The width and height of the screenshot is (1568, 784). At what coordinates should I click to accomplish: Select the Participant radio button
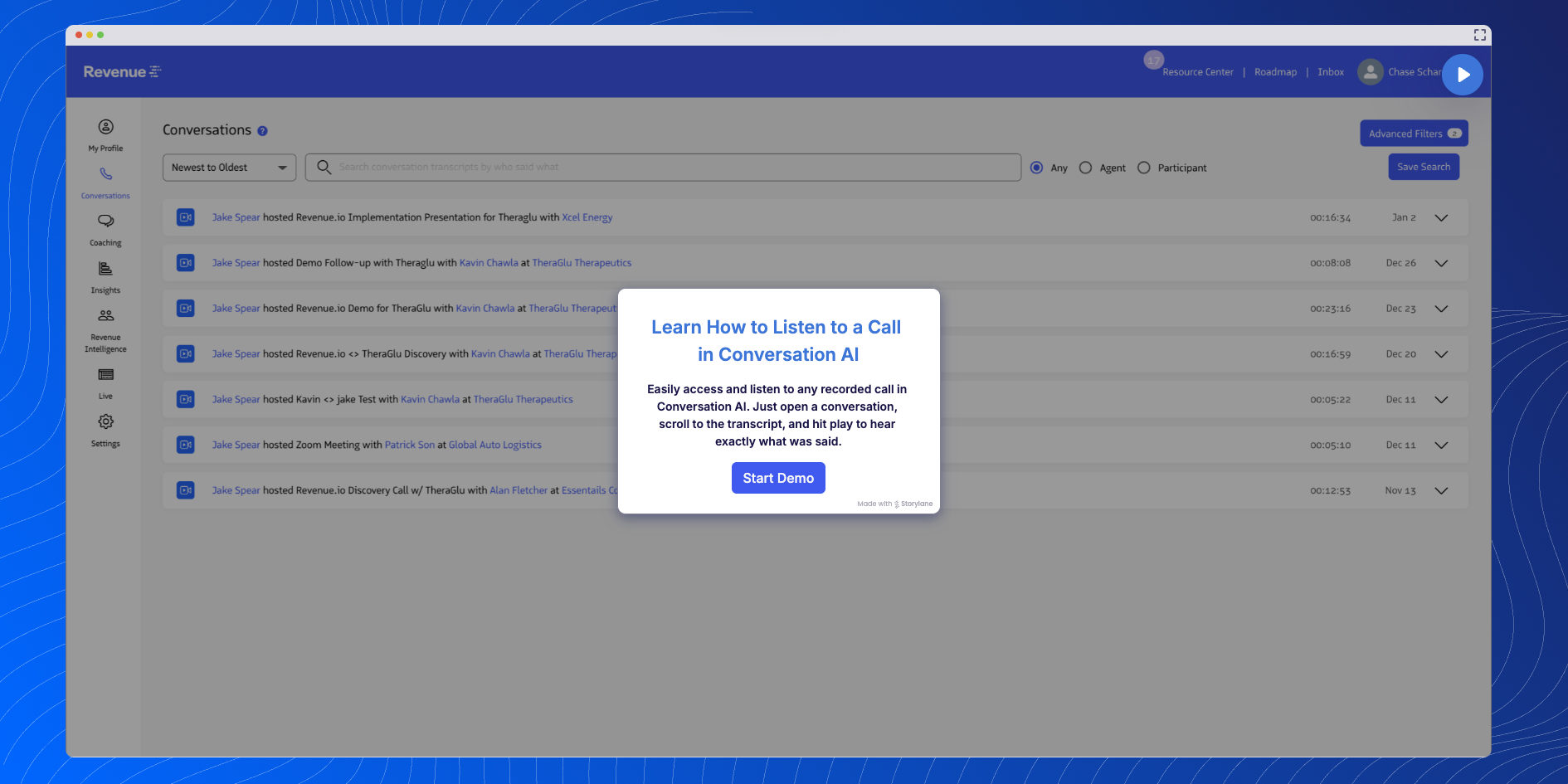(1143, 168)
